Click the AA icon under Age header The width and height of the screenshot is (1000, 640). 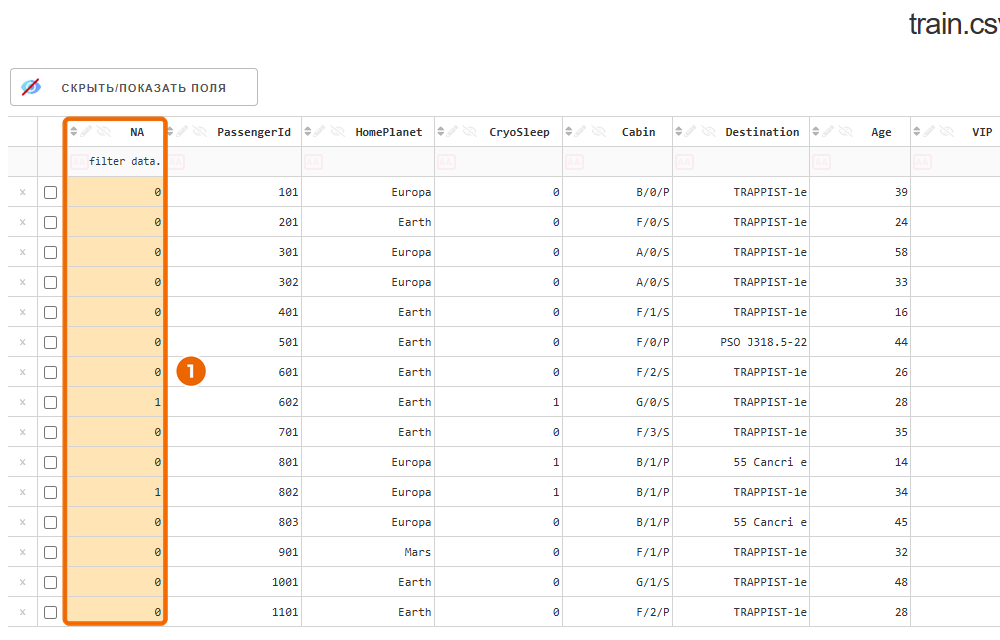(x=821, y=162)
